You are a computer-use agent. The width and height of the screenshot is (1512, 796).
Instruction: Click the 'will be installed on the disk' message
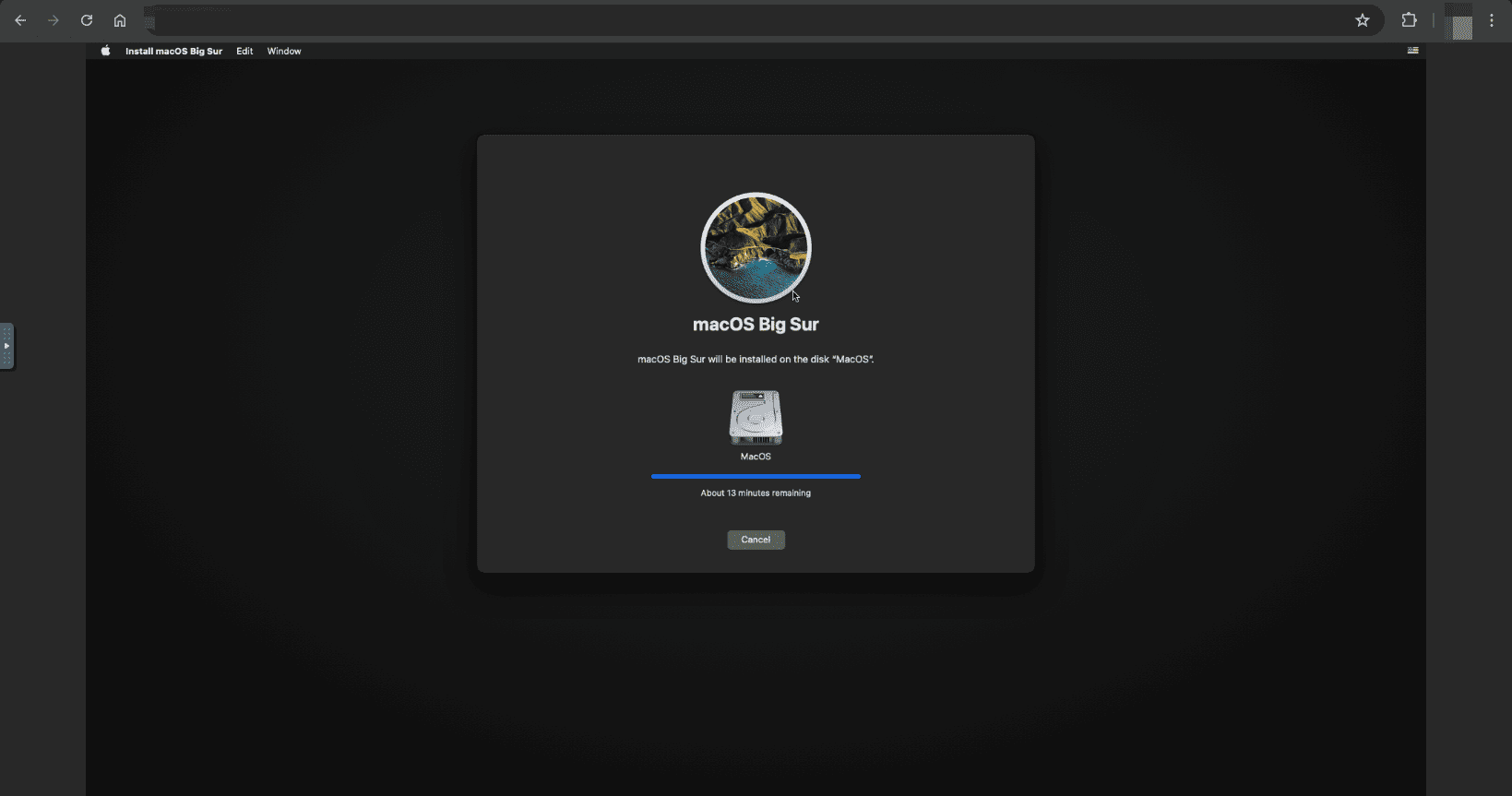click(x=756, y=359)
